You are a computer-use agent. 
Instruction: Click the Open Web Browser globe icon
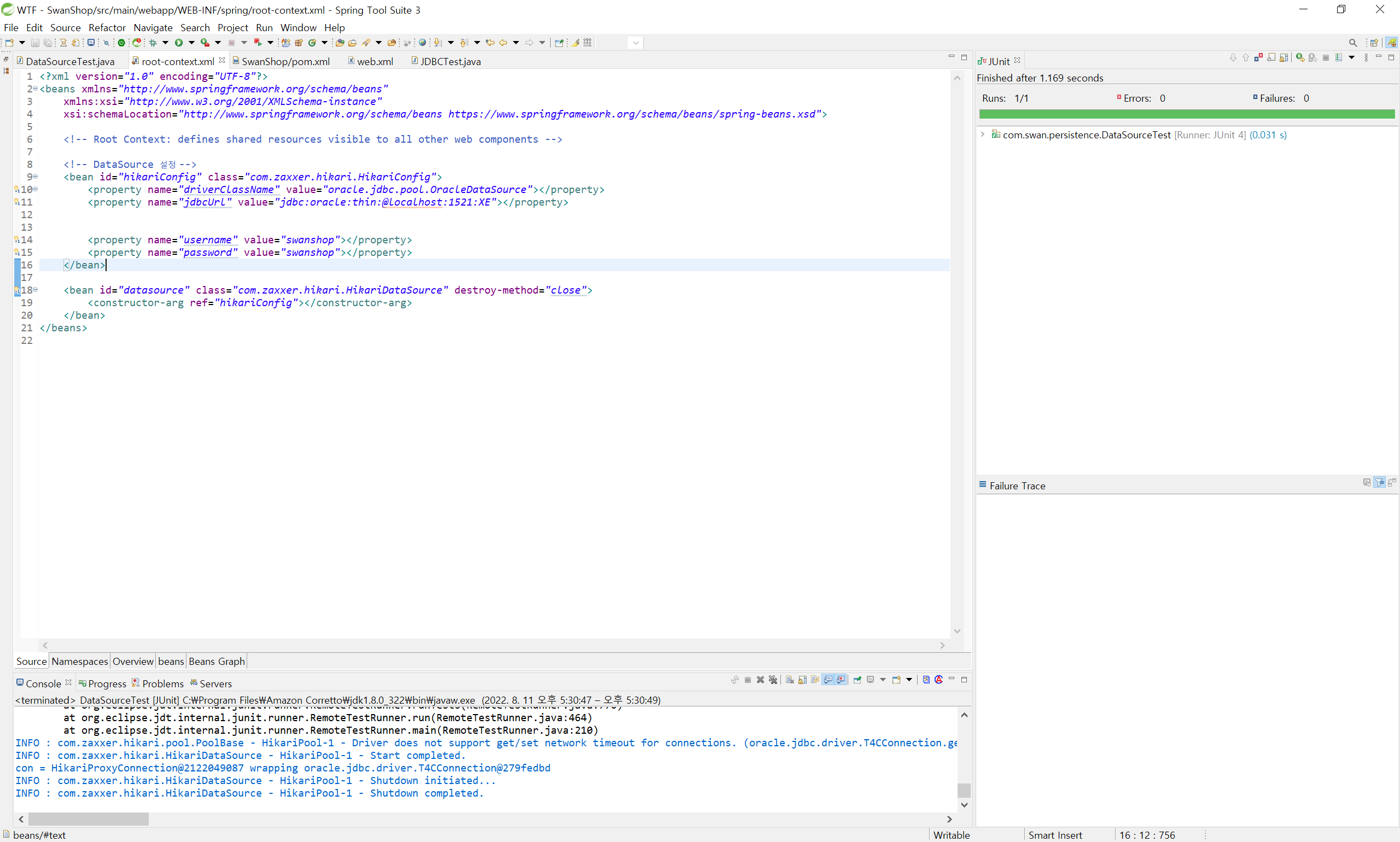pyautogui.click(x=422, y=43)
